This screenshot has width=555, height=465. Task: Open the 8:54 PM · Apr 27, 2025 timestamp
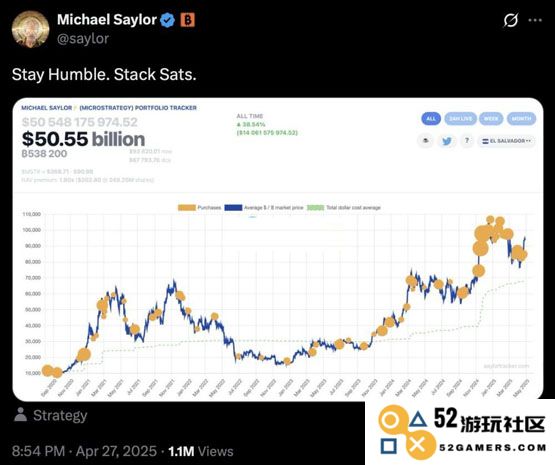pos(84,451)
